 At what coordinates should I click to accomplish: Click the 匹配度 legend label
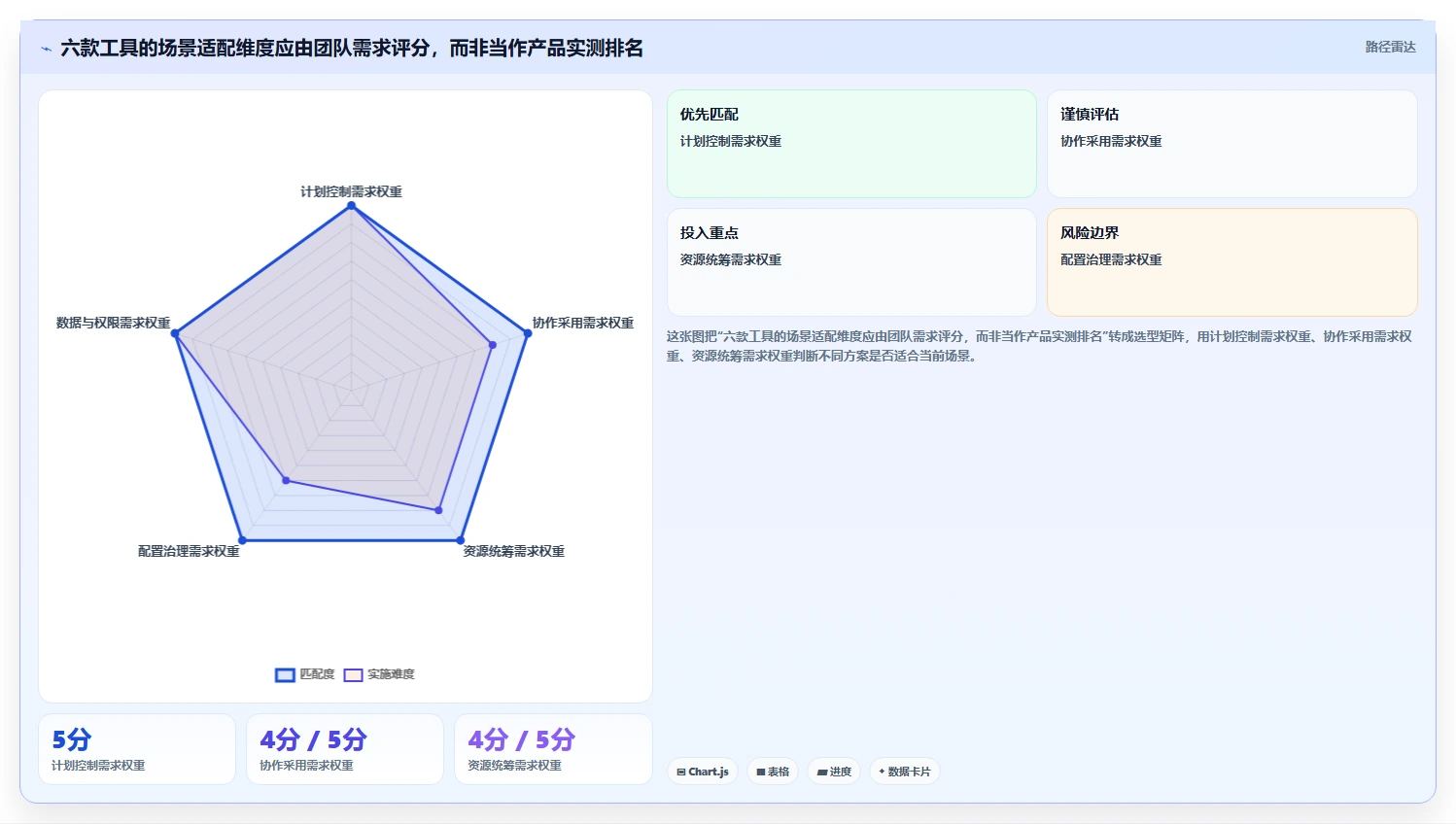click(x=317, y=674)
